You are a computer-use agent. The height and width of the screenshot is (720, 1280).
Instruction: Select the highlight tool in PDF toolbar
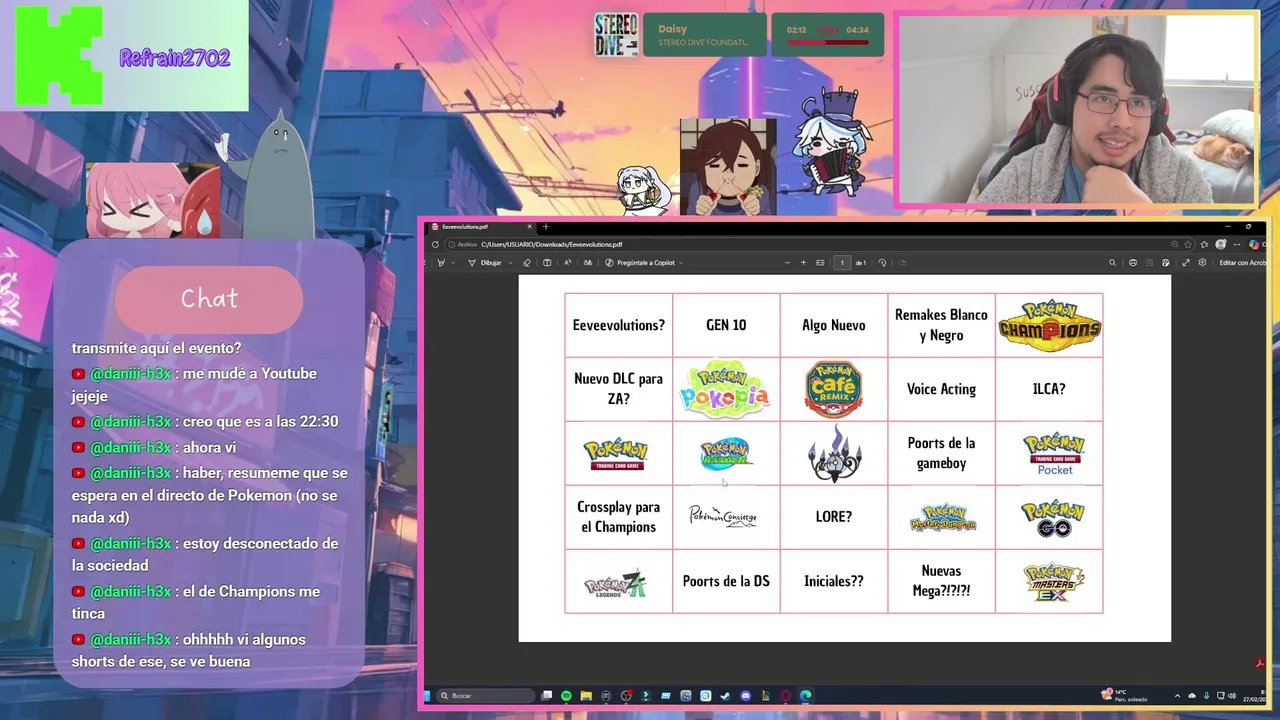[x=441, y=263]
